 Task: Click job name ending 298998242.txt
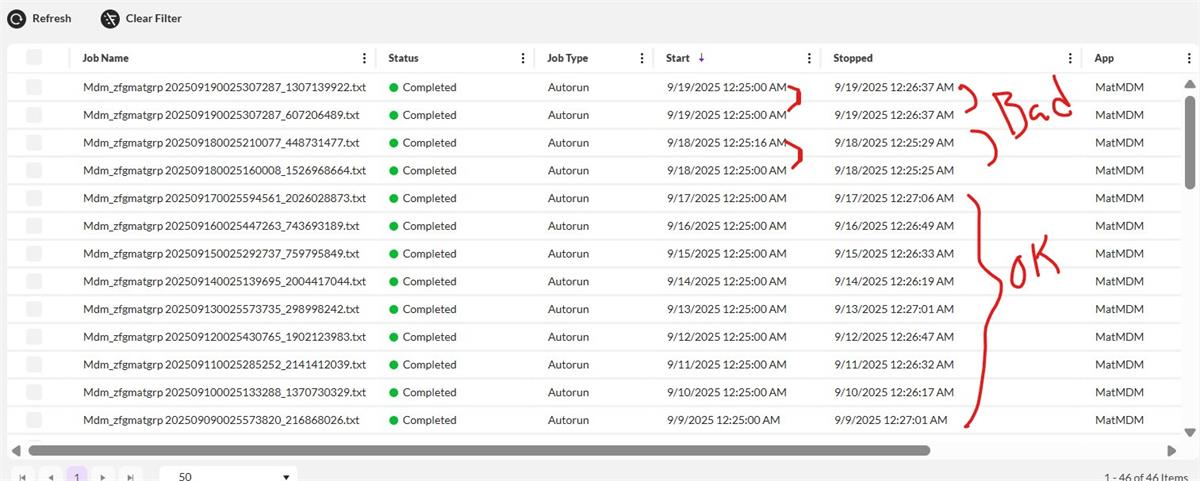pos(221,309)
